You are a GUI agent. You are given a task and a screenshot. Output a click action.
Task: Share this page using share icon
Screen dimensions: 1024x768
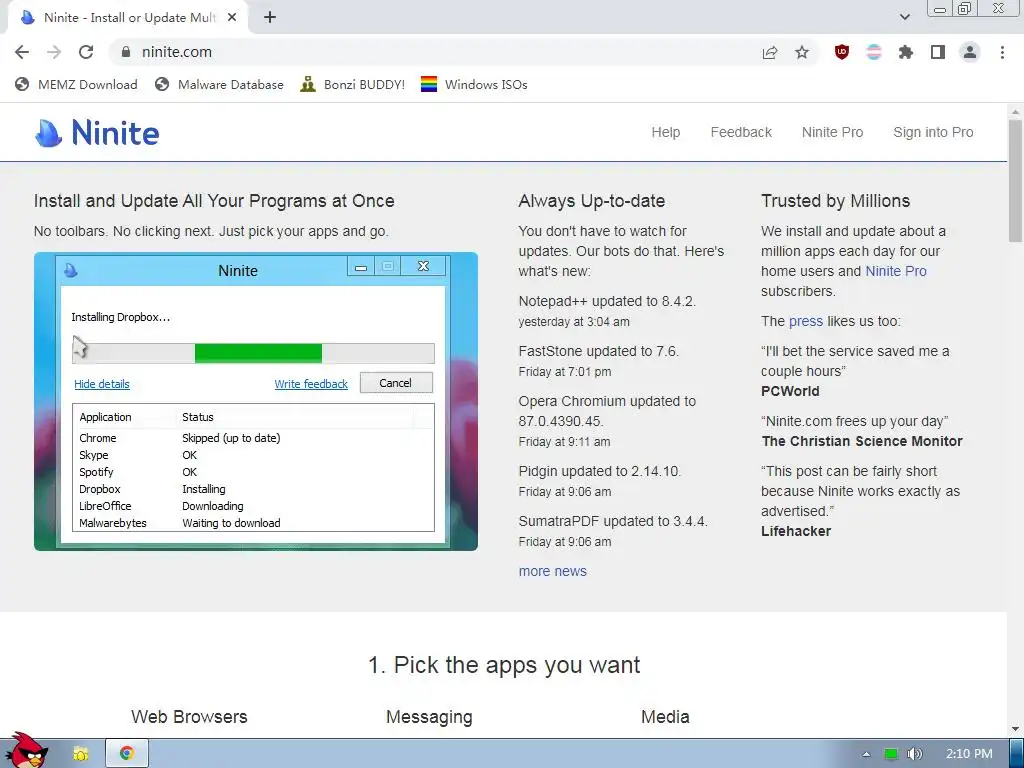770,52
